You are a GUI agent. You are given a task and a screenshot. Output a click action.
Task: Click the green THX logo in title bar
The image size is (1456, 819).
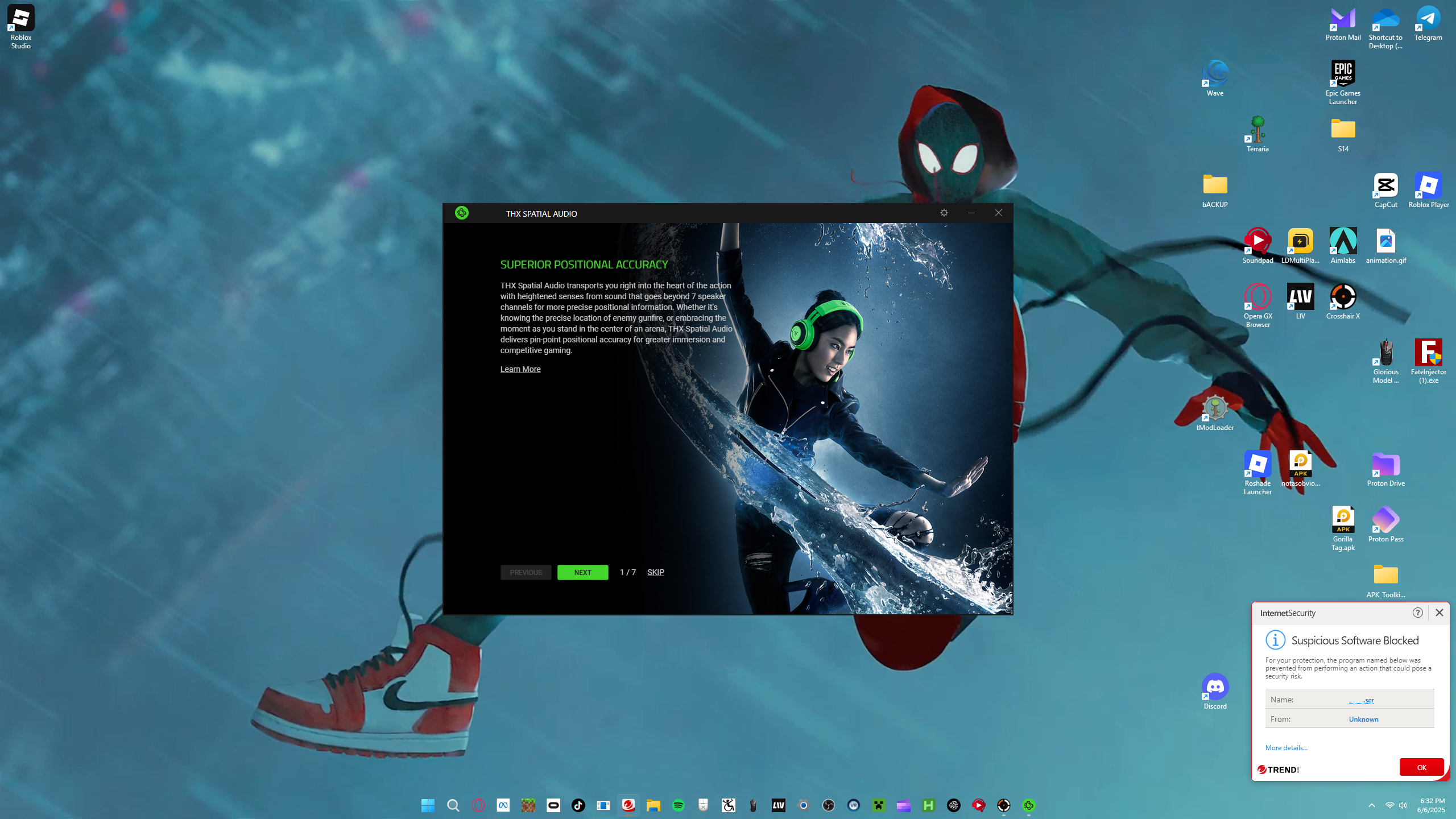click(462, 213)
